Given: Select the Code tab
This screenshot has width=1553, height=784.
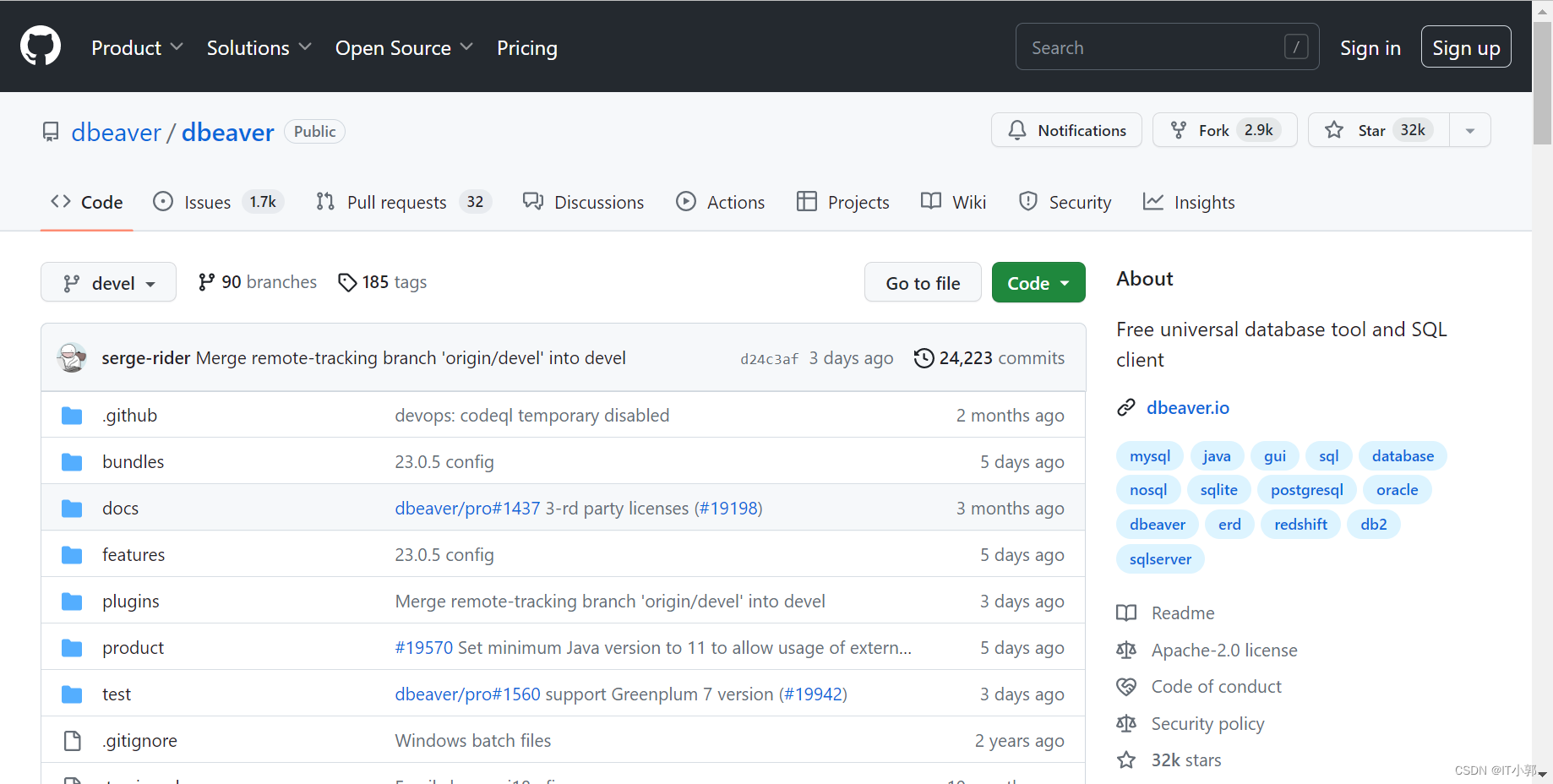Looking at the screenshot, I should point(87,202).
